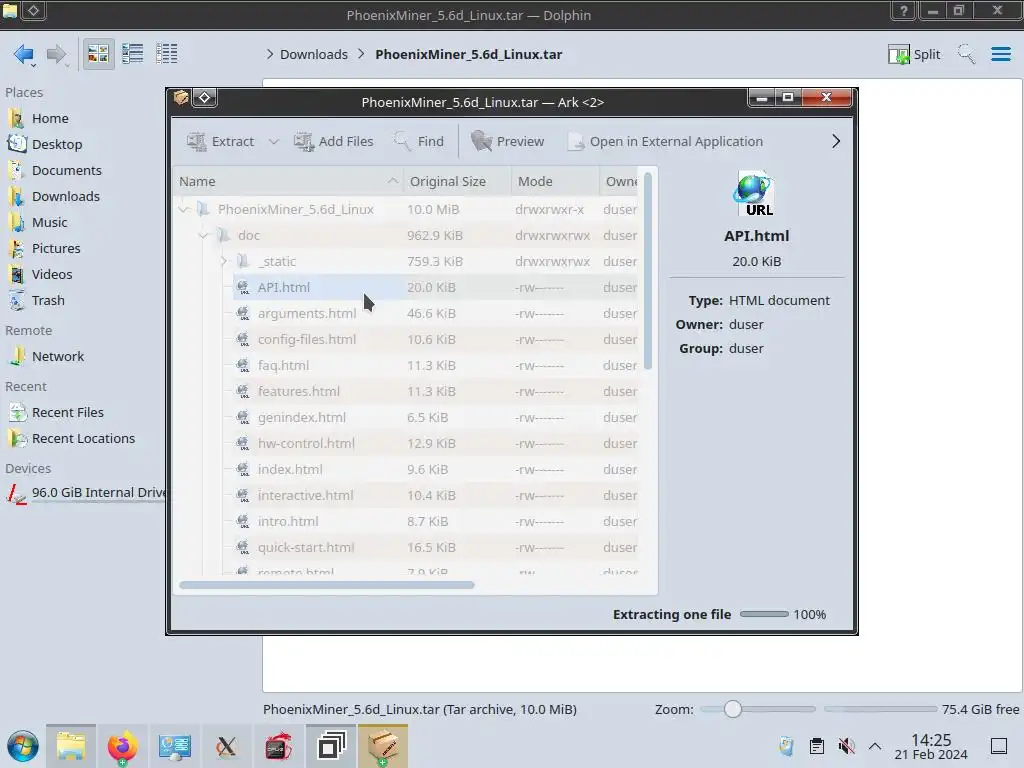Select index.html in archive list
Image resolution: width=1024 pixels, height=768 pixels.
(x=290, y=470)
